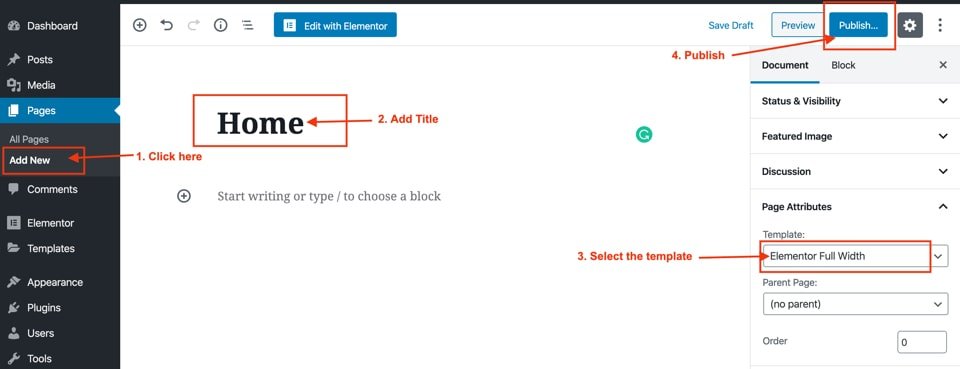Switch to the Block tab
Screen dimensions: 960x369
[843, 65]
